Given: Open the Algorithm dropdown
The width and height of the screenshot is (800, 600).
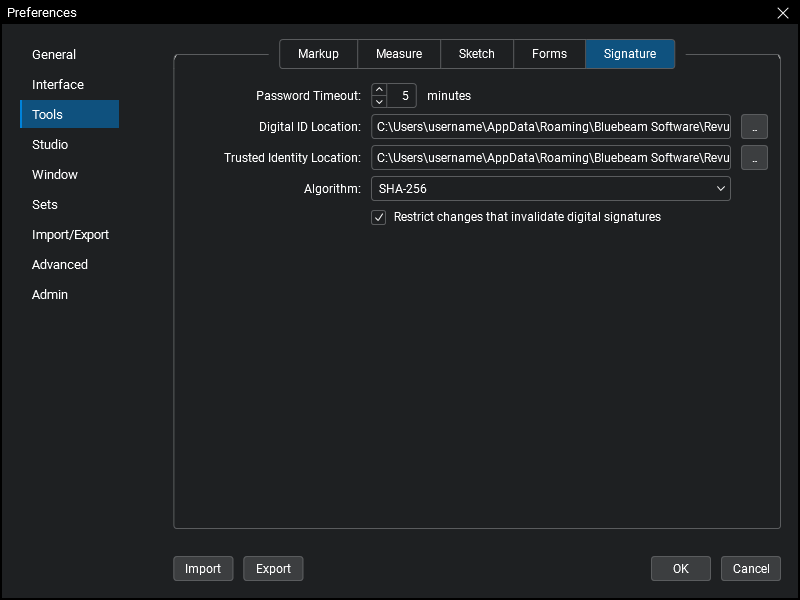Looking at the screenshot, I should (x=719, y=188).
